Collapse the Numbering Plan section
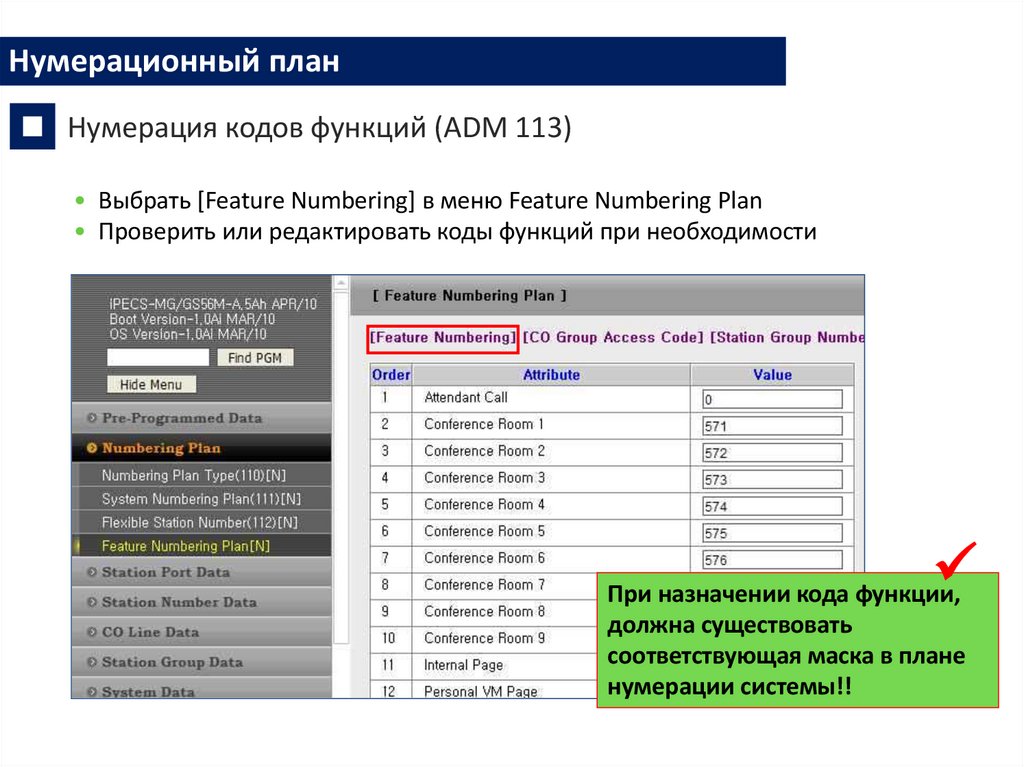The image size is (1024, 767). [202, 448]
